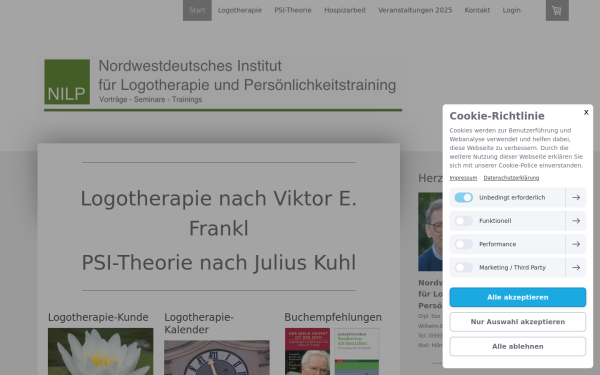600x375 pixels.
Task: Open the Datenschutzerklärung link
Action: pyautogui.click(x=511, y=178)
